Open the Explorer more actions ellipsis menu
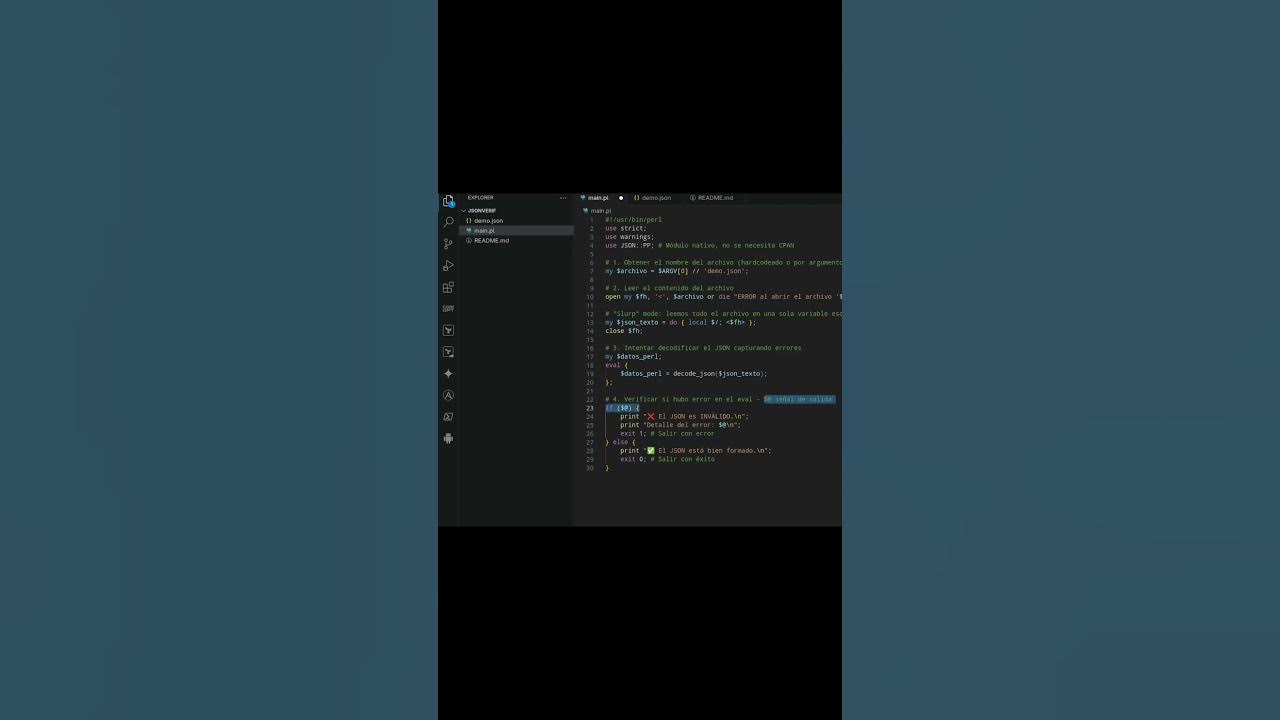The image size is (1280, 720). click(x=562, y=197)
